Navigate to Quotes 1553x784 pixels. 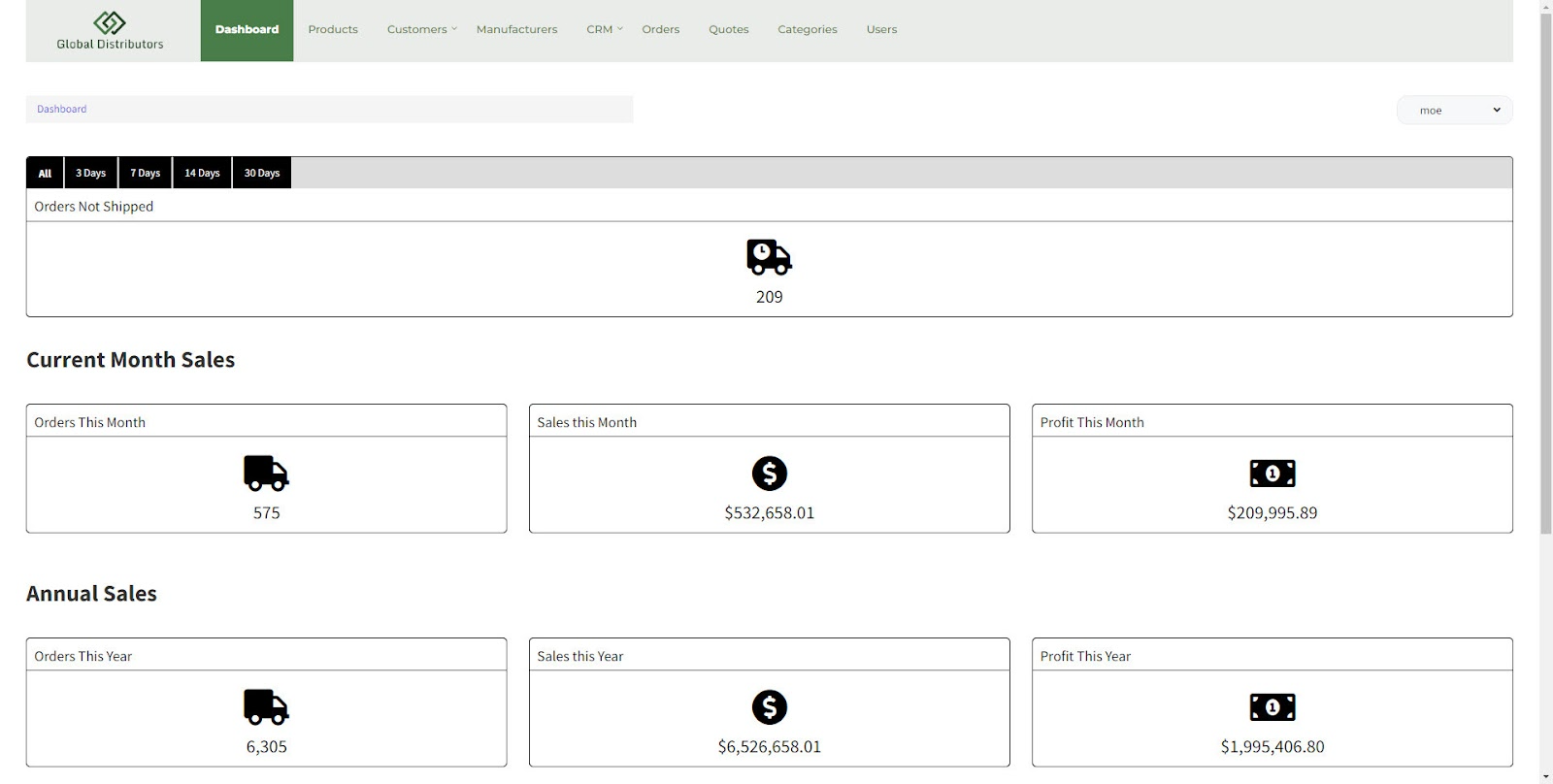[x=728, y=29]
